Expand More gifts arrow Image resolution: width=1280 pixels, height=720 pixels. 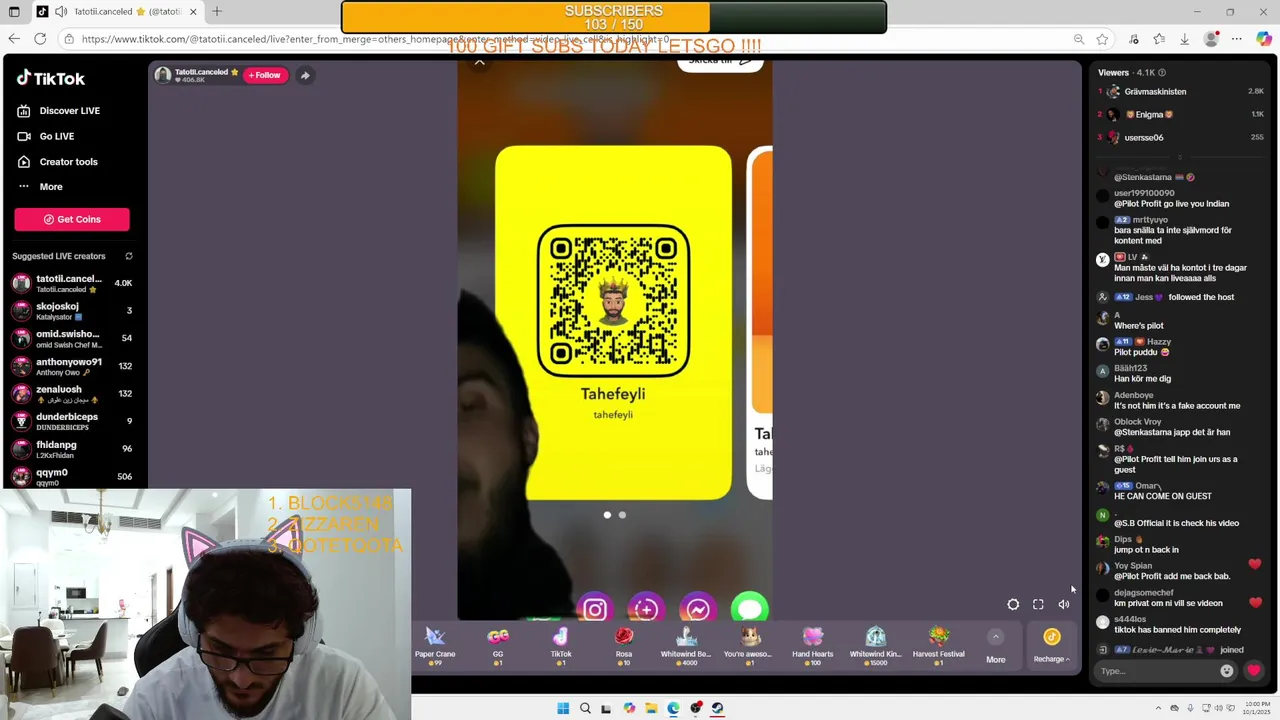tap(995, 637)
